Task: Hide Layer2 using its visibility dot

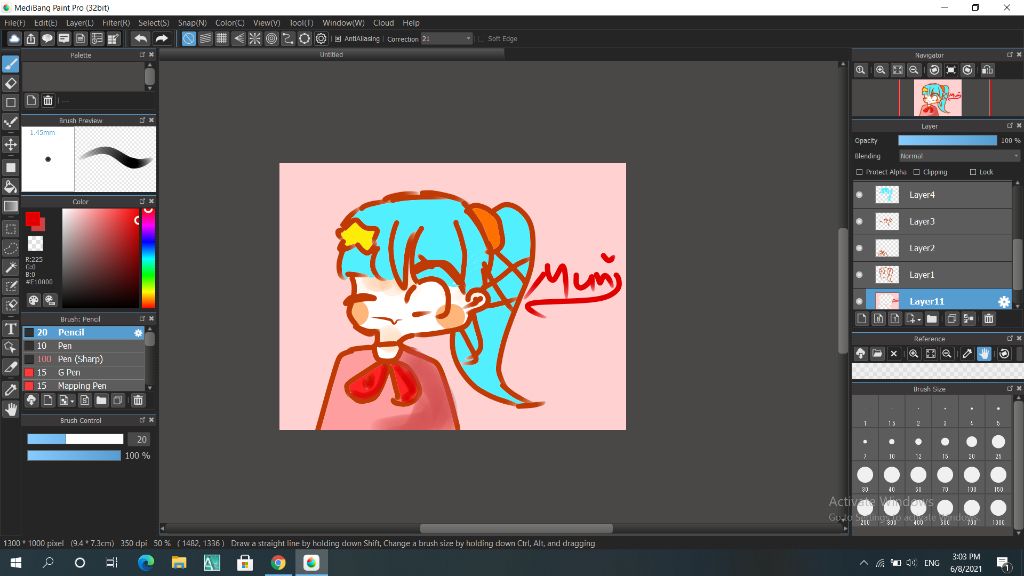Action: click(x=859, y=248)
